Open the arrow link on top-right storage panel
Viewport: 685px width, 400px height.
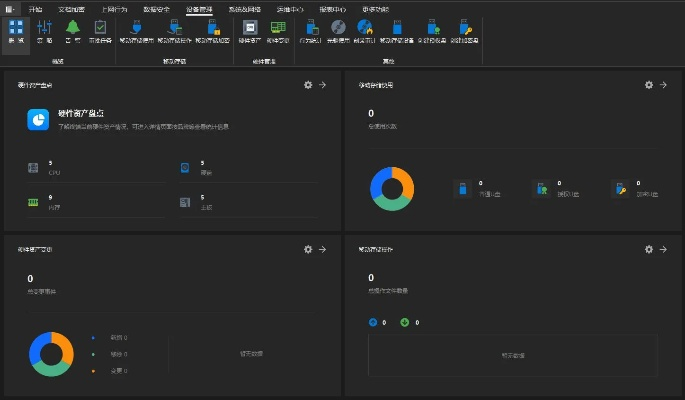pyautogui.click(x=663, y=85)
